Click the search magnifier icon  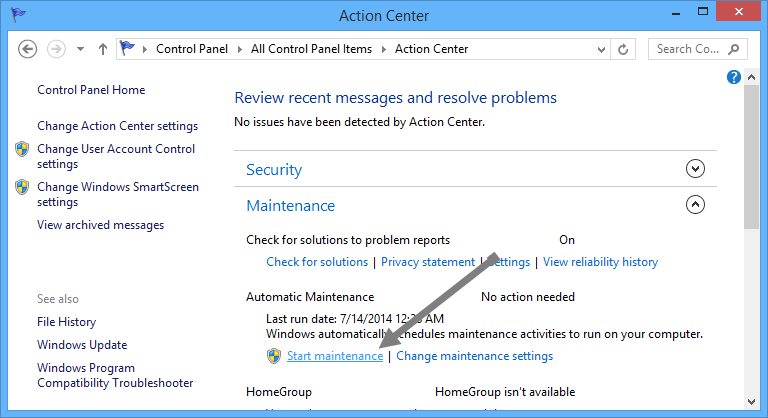pyautogui.click(x=734, y=49)
